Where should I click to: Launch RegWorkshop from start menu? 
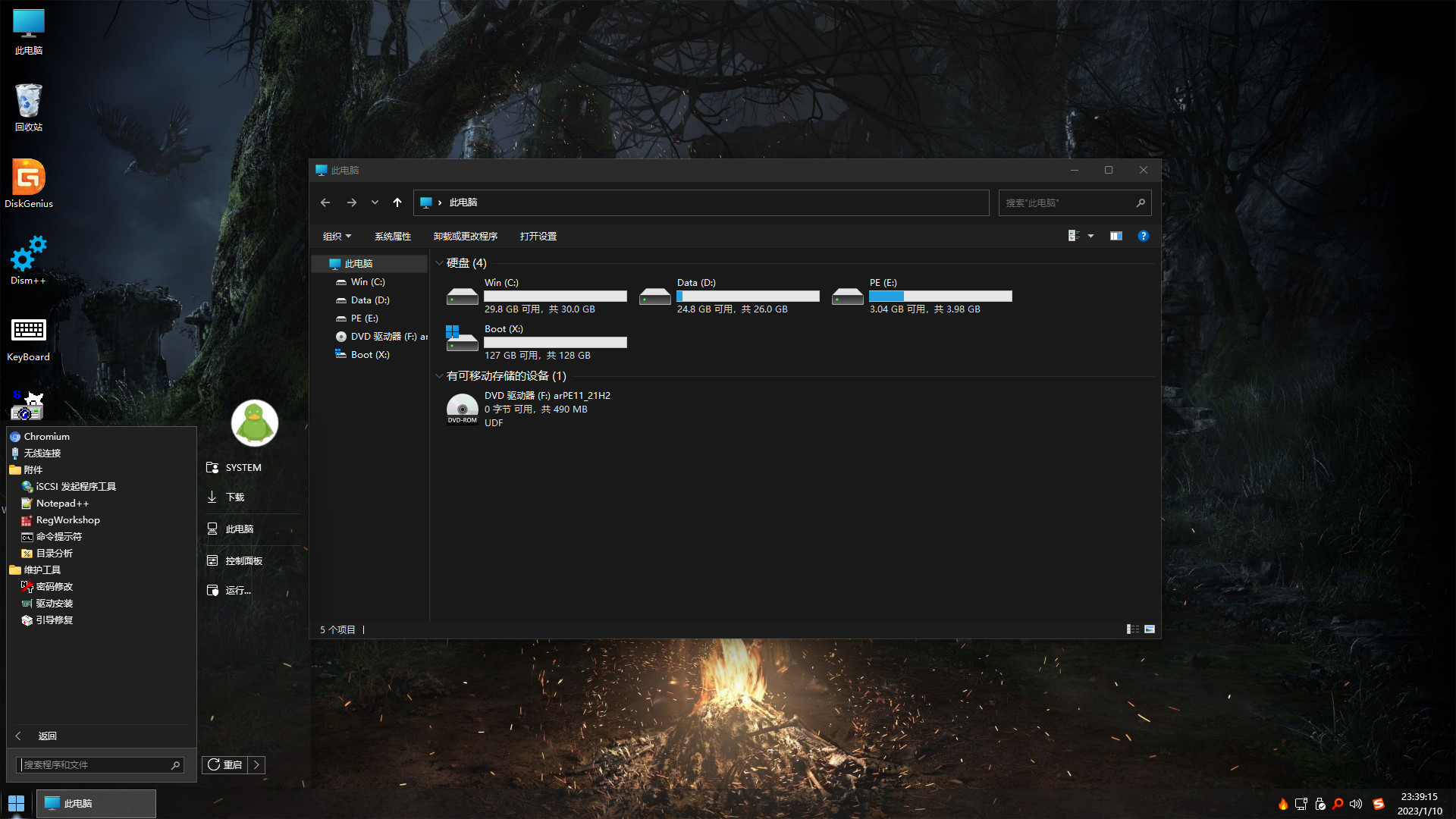tap(61, 520)
